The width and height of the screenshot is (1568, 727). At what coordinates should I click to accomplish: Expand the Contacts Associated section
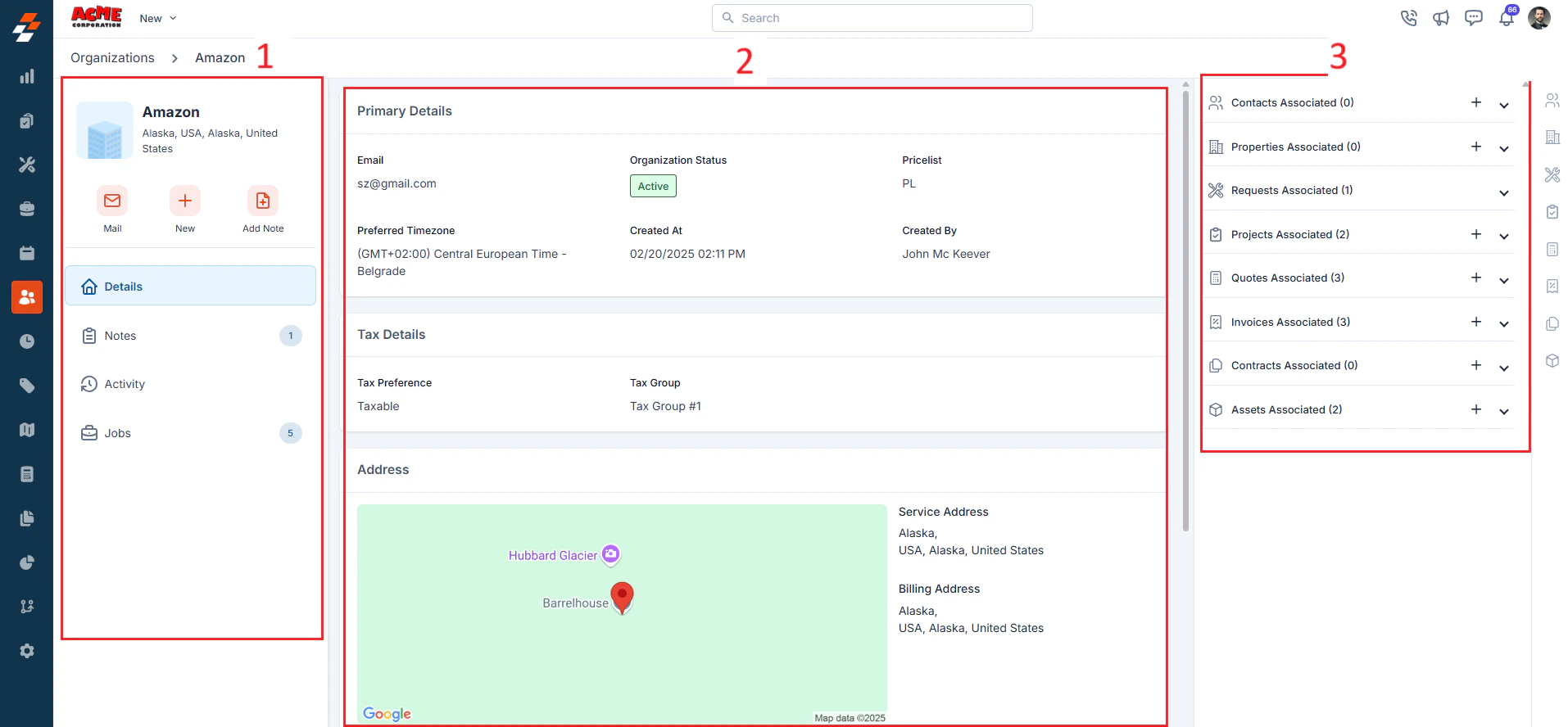[1504, 105]
